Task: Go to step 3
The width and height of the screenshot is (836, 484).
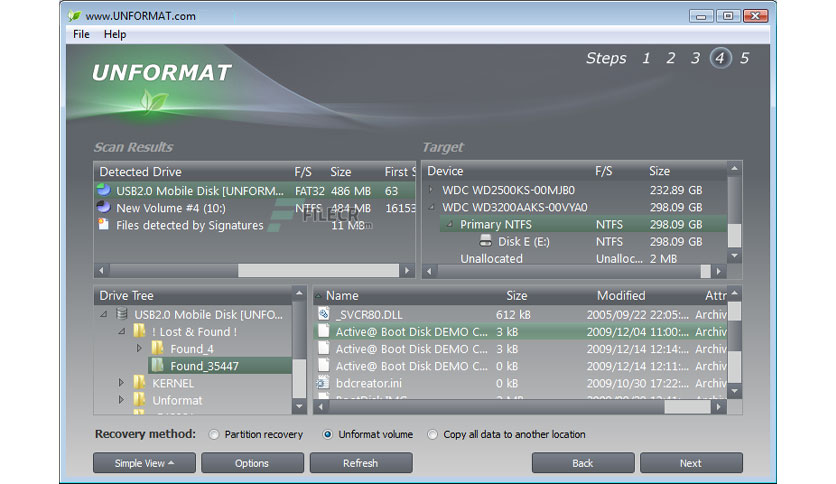Action: (695, 58)
